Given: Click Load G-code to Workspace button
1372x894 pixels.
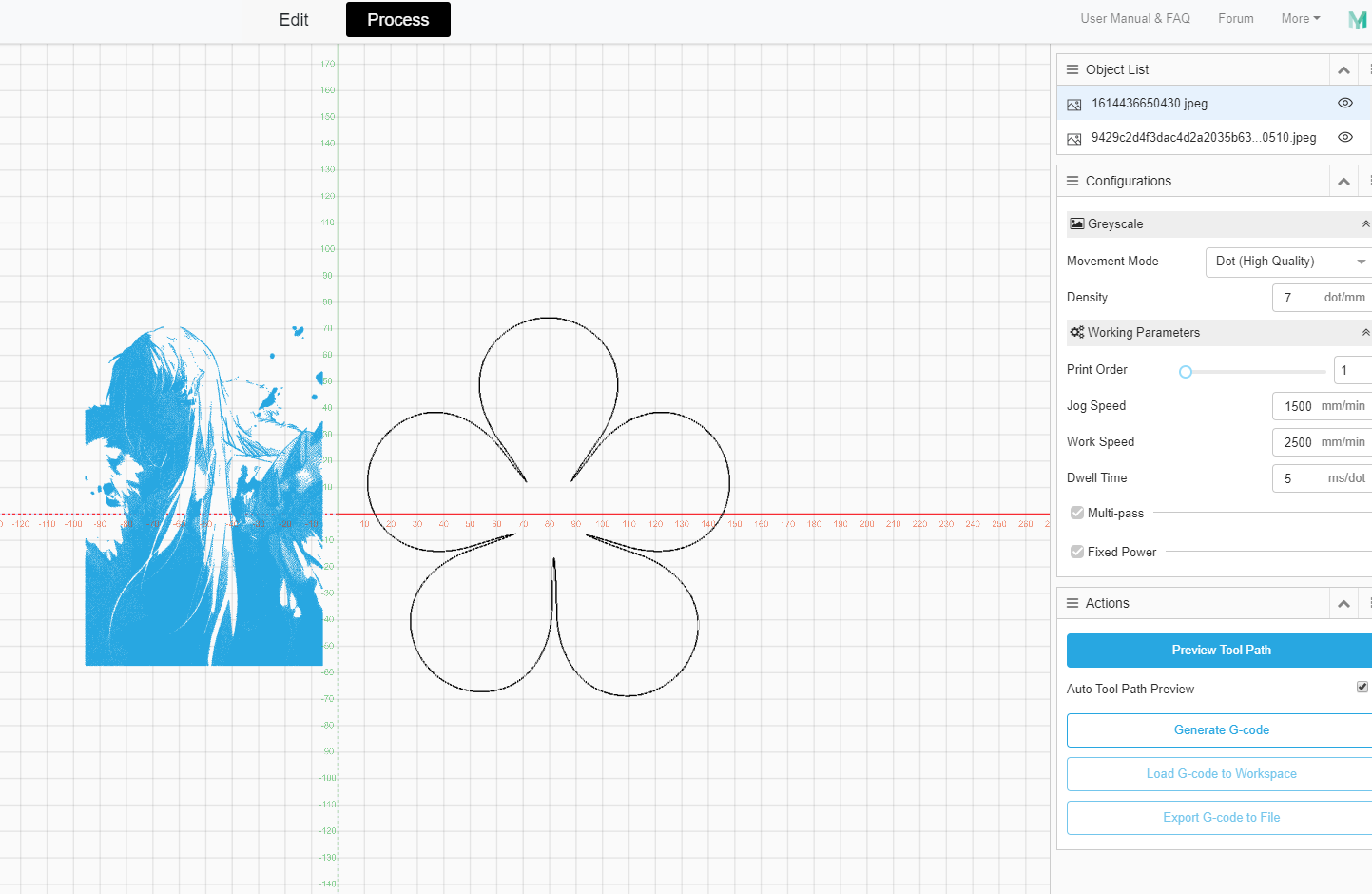Looking at the screenshot, I should [1221, 774].
